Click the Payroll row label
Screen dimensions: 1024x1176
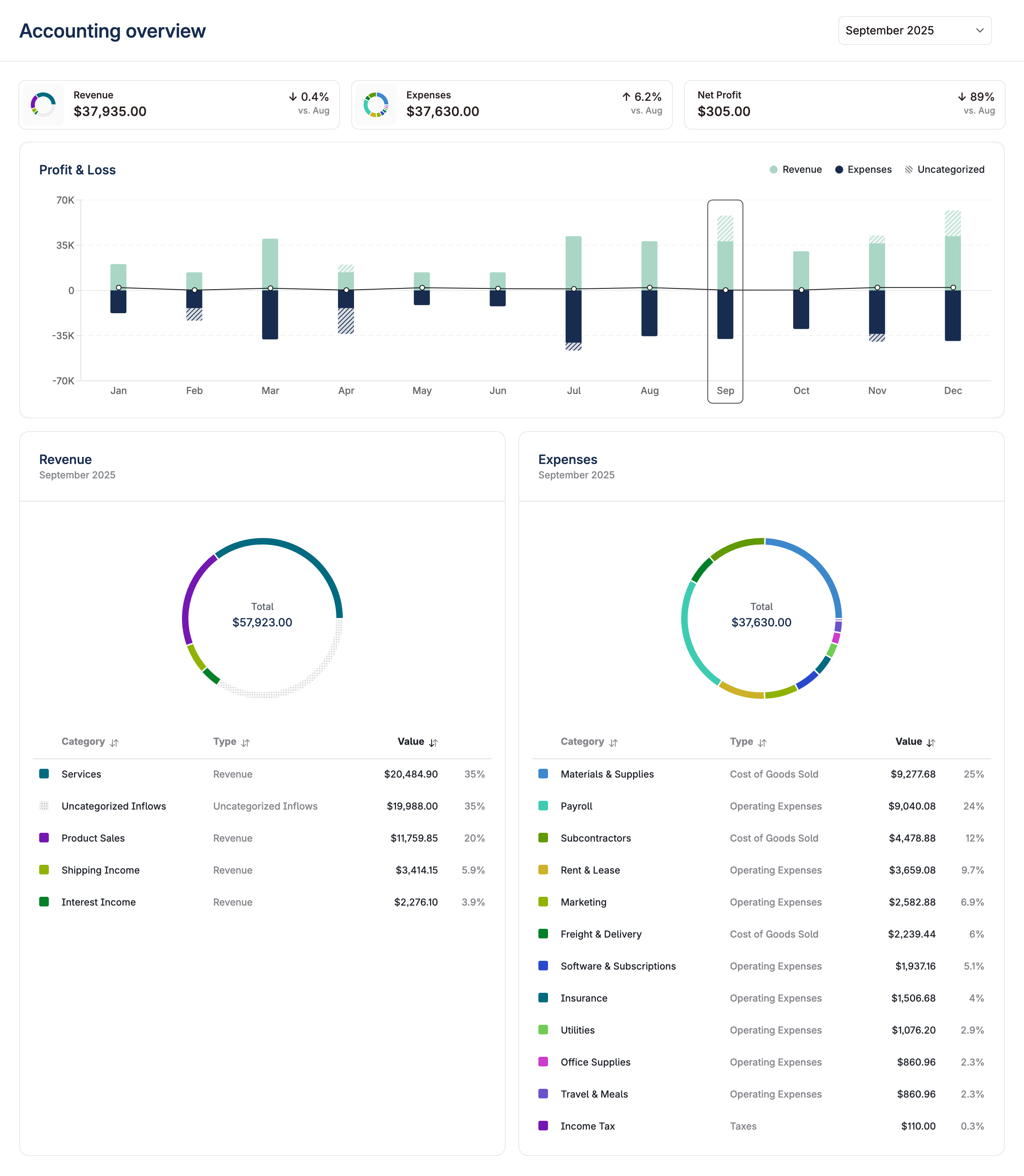(576, 806)
